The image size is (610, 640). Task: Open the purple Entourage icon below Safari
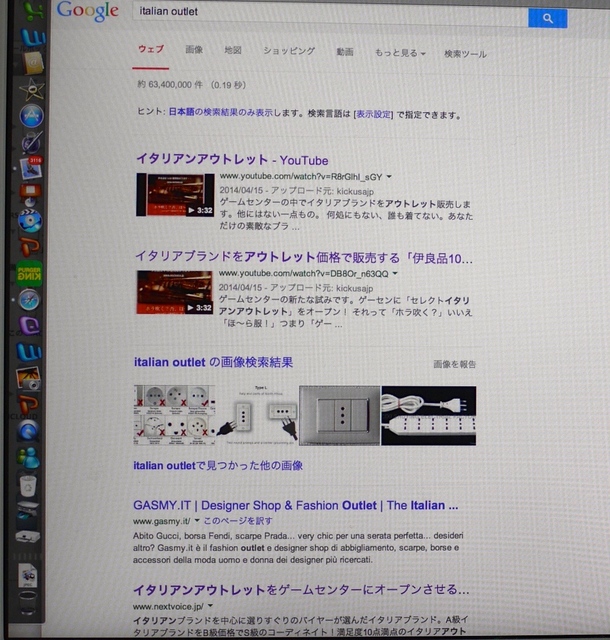[29, 326]
